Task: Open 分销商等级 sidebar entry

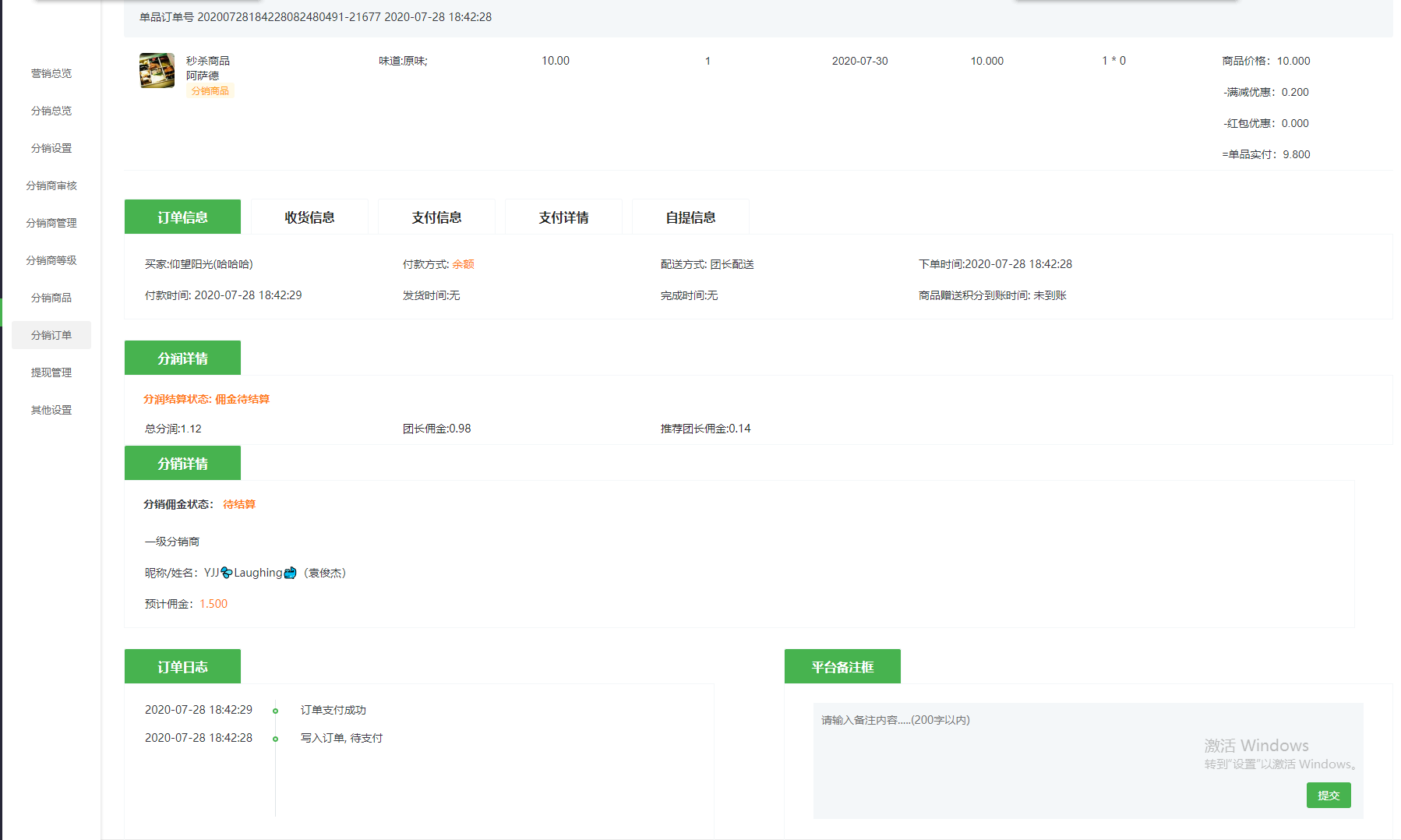Action: pos(51,260)
